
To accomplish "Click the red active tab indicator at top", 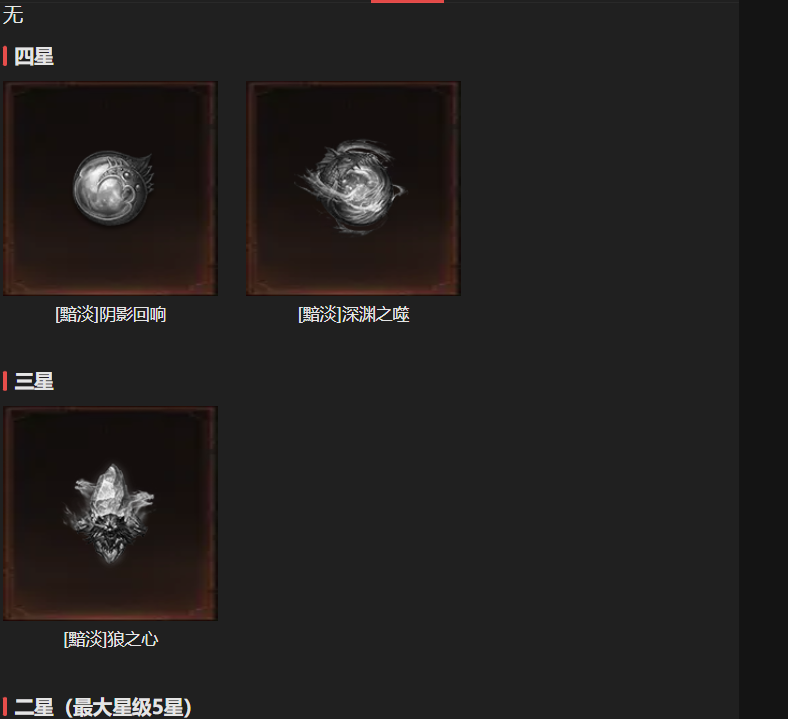I will 407,2.
